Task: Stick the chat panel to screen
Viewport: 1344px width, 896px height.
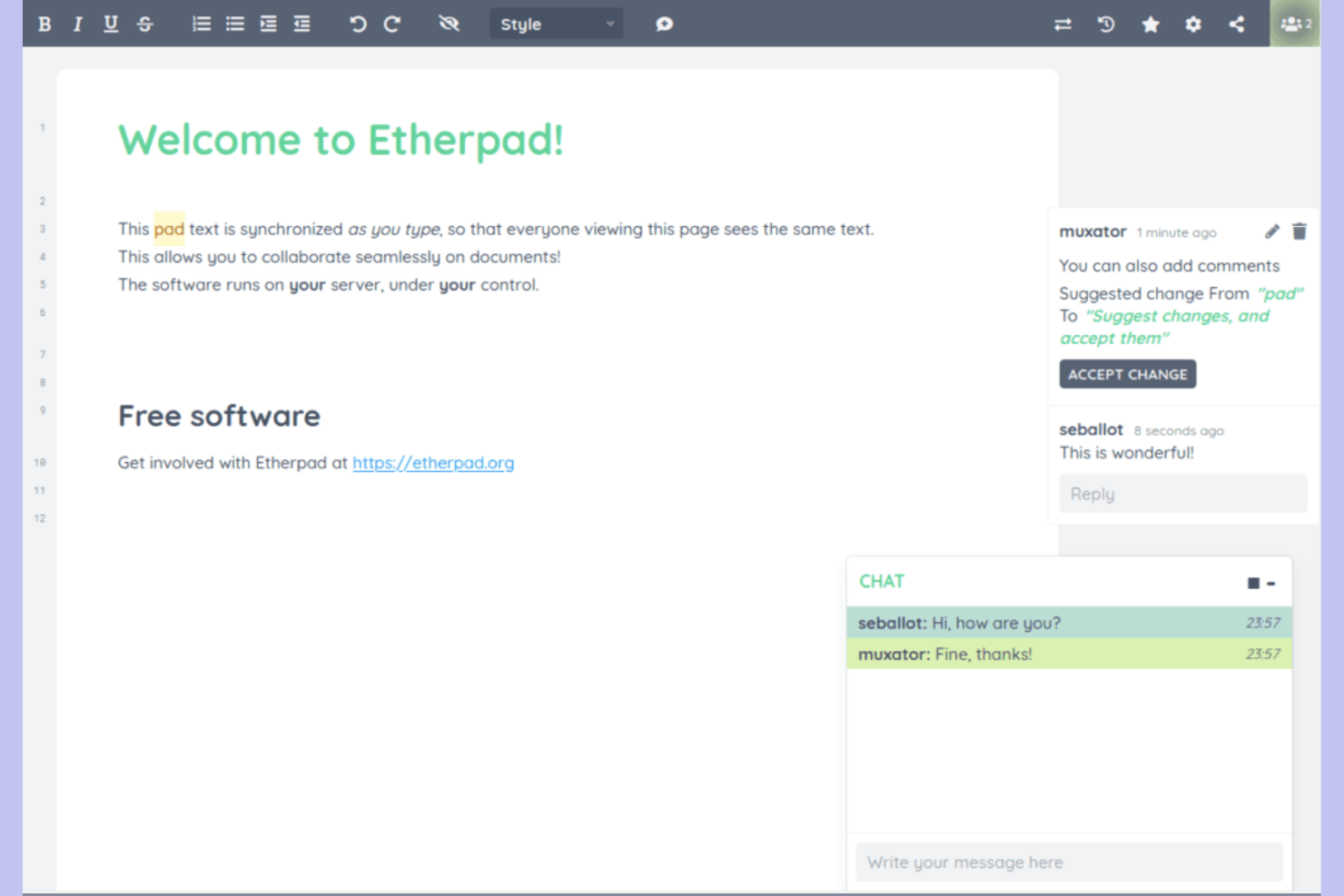Action: pos(1253,583)
